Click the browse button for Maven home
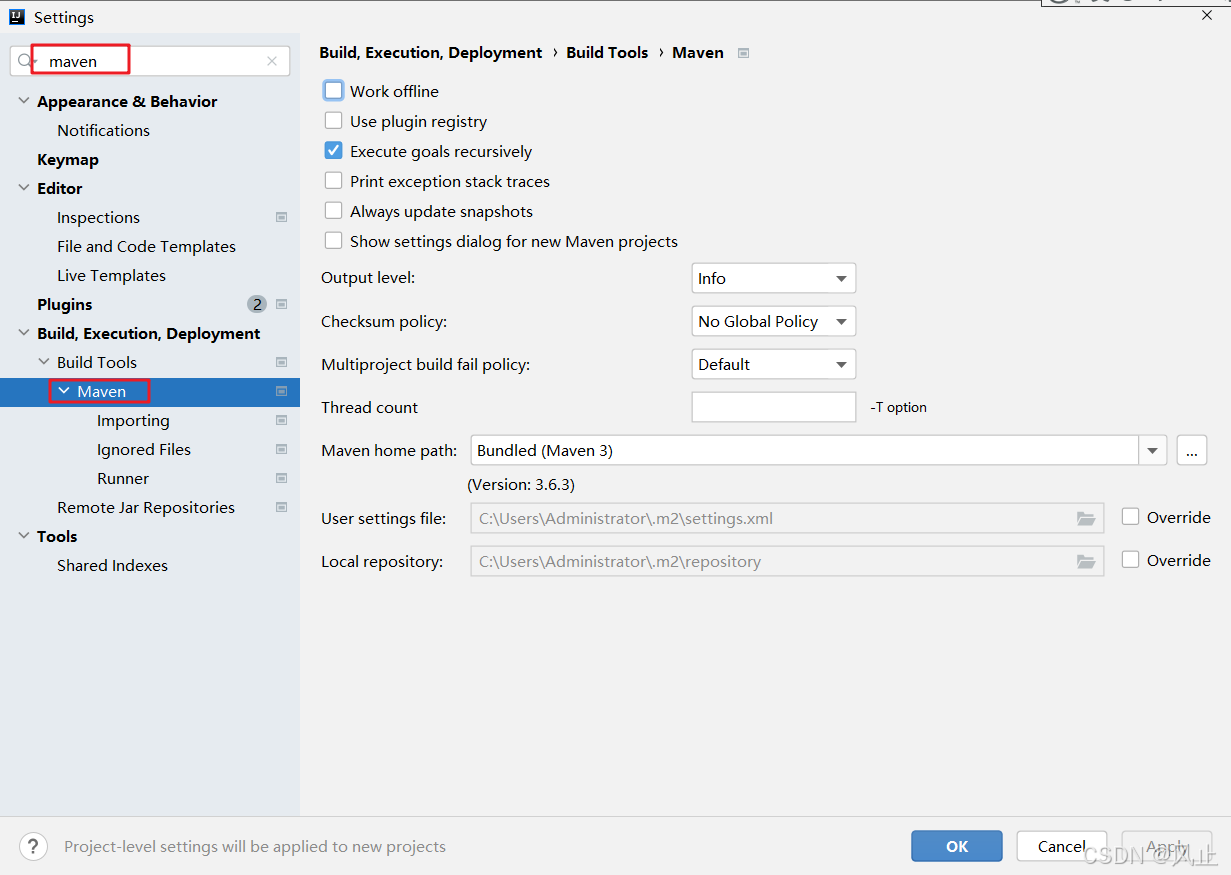 click(1191, 450)
